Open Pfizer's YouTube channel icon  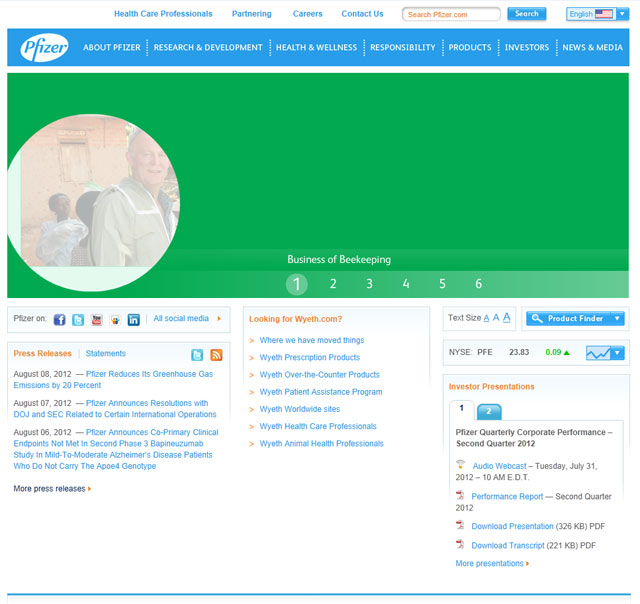(x=97, y=320)
